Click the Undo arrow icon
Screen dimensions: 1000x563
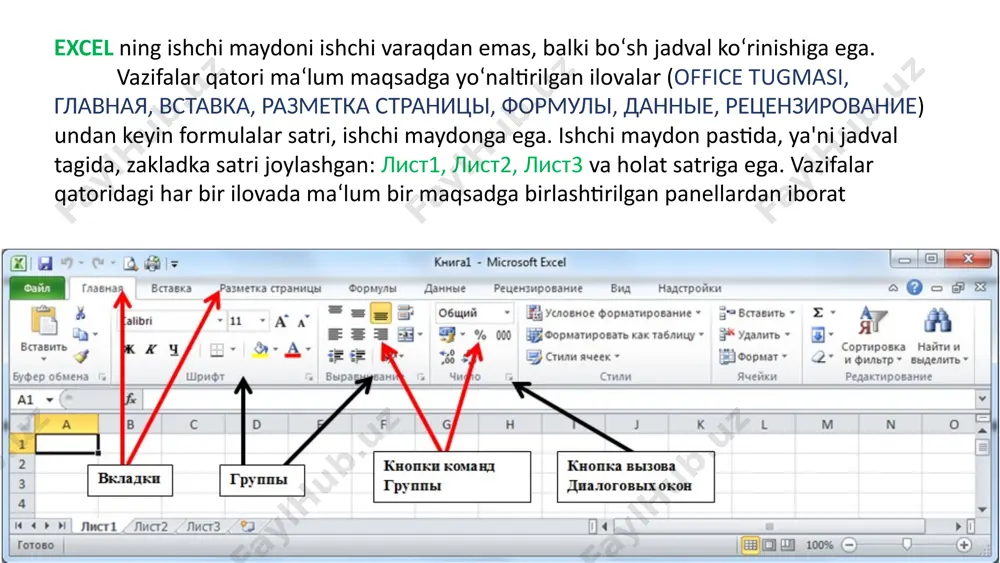[x=67, y=263]
